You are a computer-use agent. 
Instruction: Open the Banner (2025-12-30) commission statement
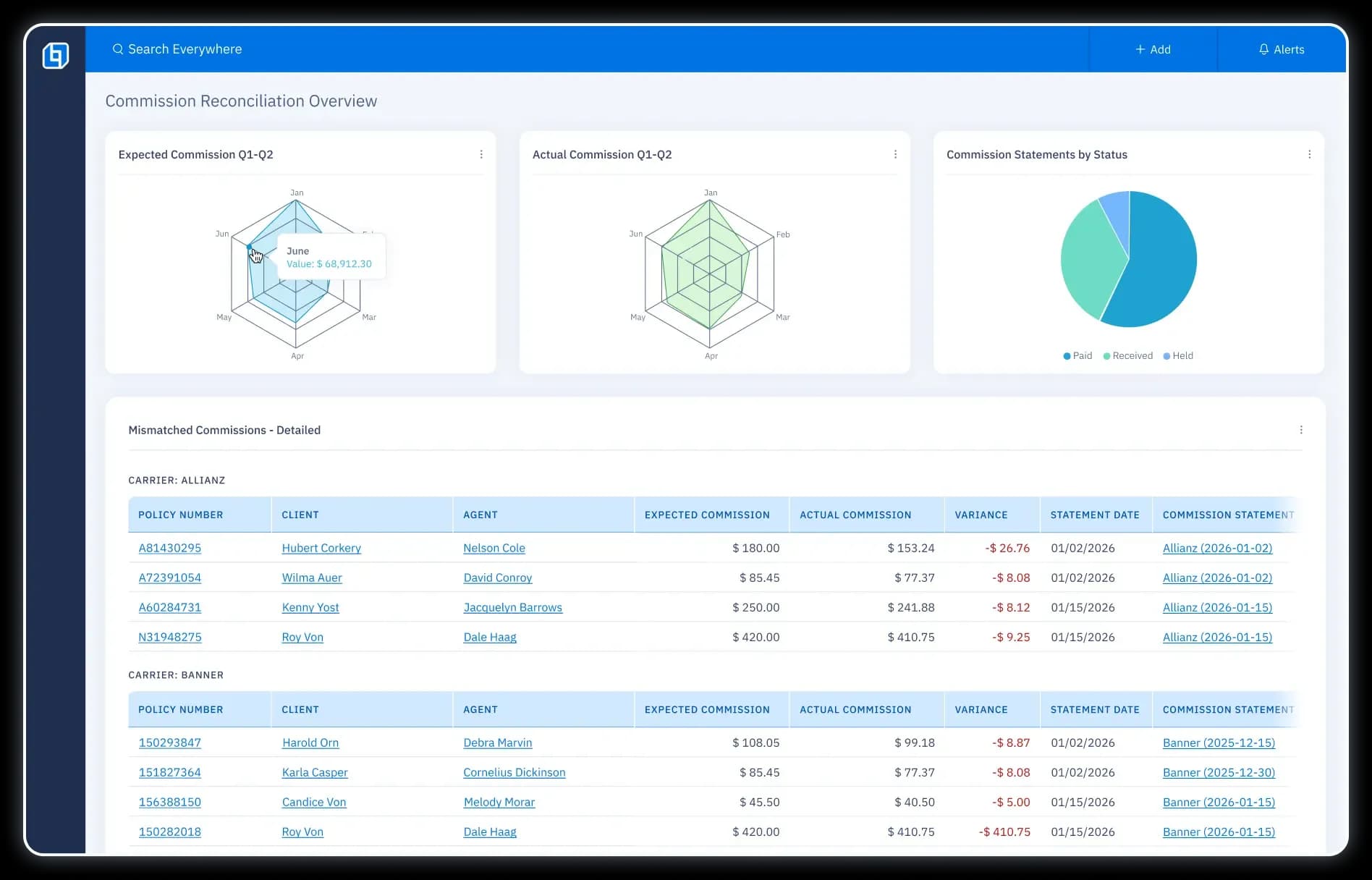pos(1219,772)
